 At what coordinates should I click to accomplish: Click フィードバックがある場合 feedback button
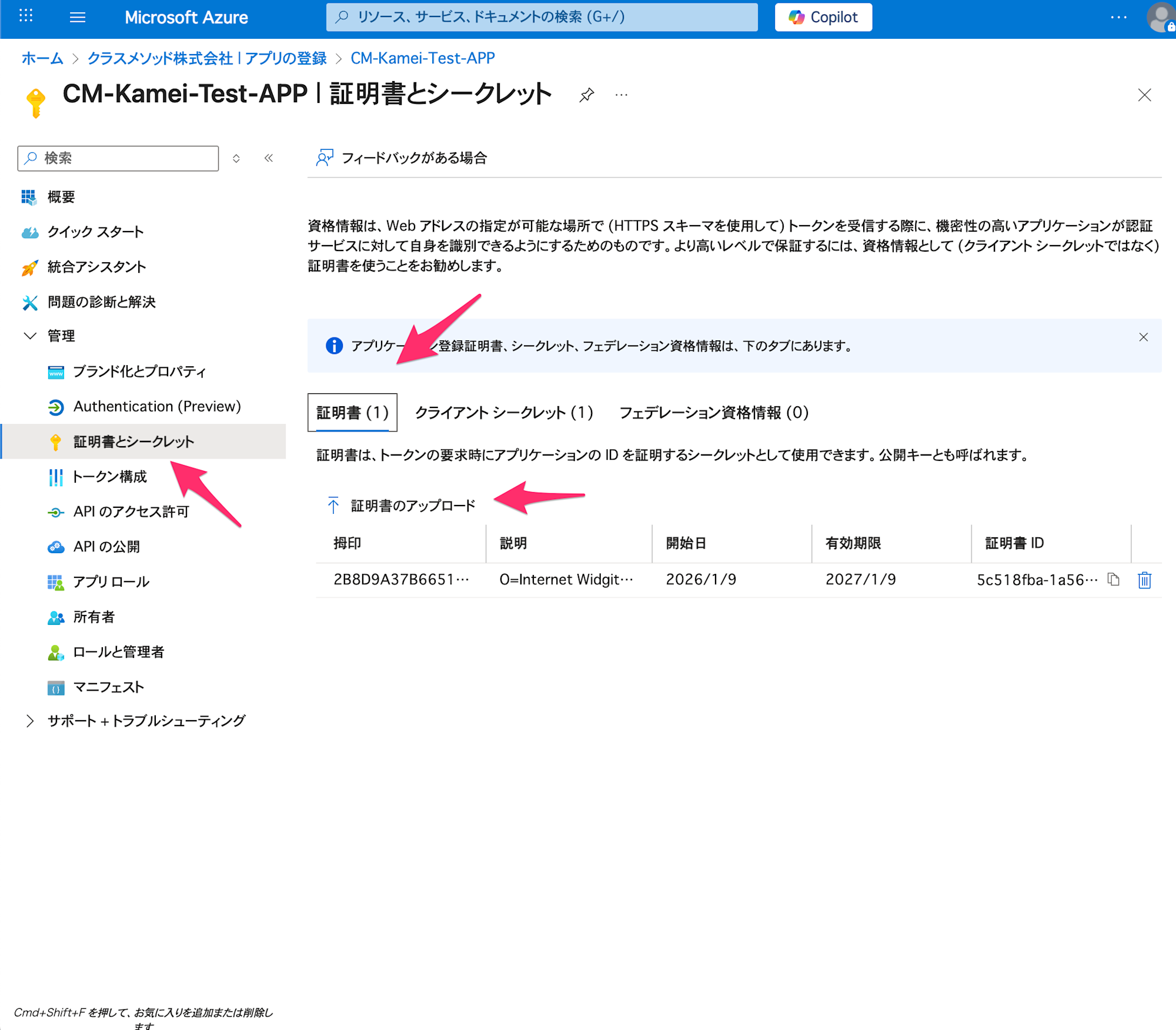[402, 158]
